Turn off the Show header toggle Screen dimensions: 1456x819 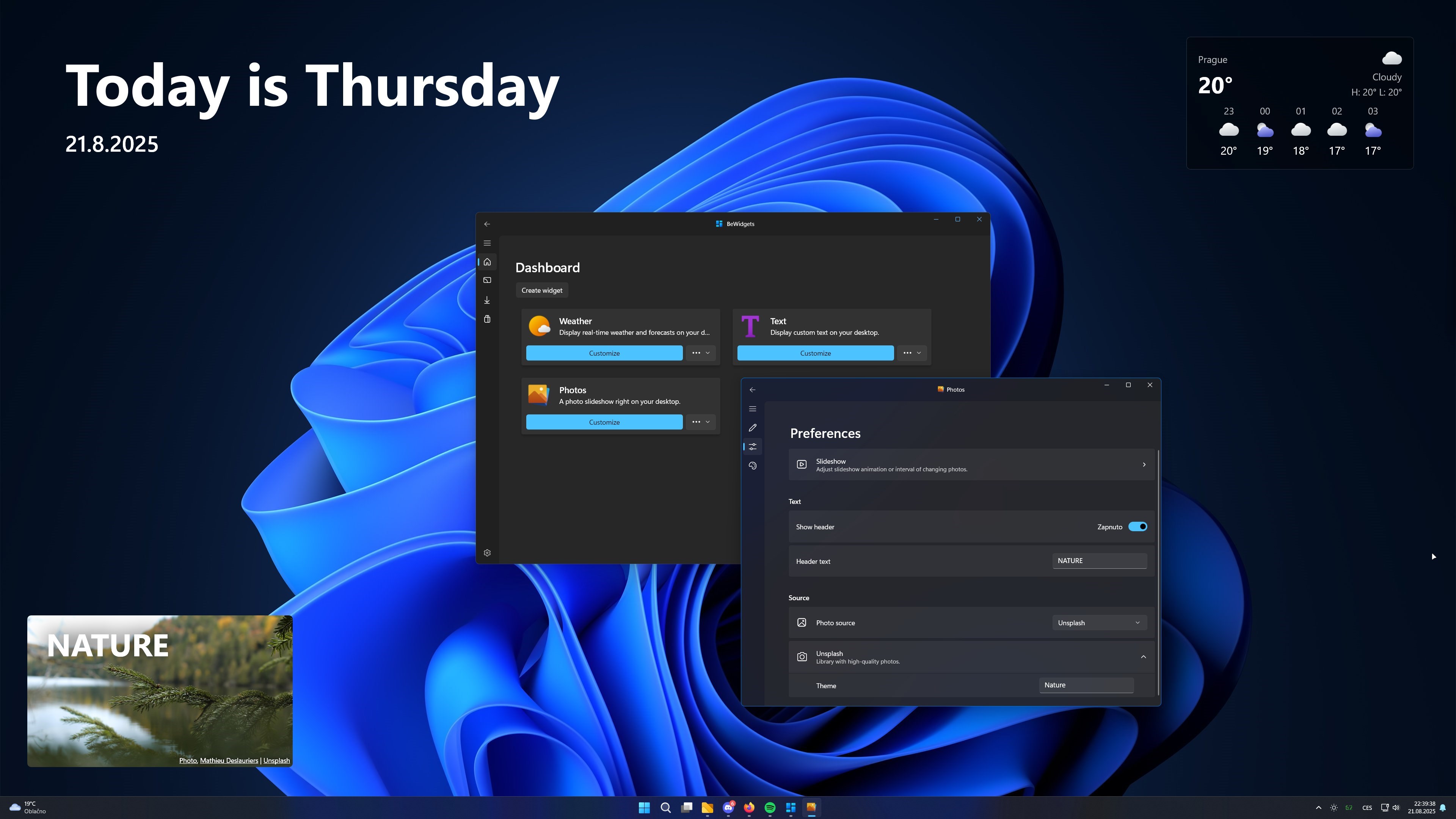1138,526
